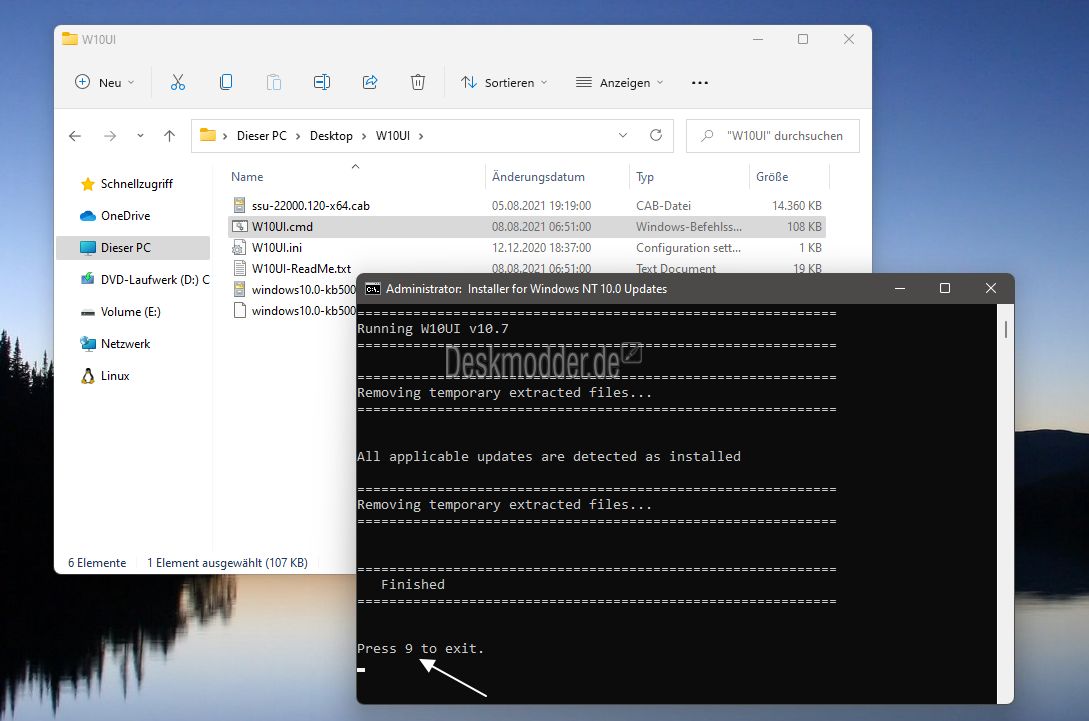The image size is (1089, 721).
Task: Open the Neu dropdown menu
Action: tap(105, 83)
